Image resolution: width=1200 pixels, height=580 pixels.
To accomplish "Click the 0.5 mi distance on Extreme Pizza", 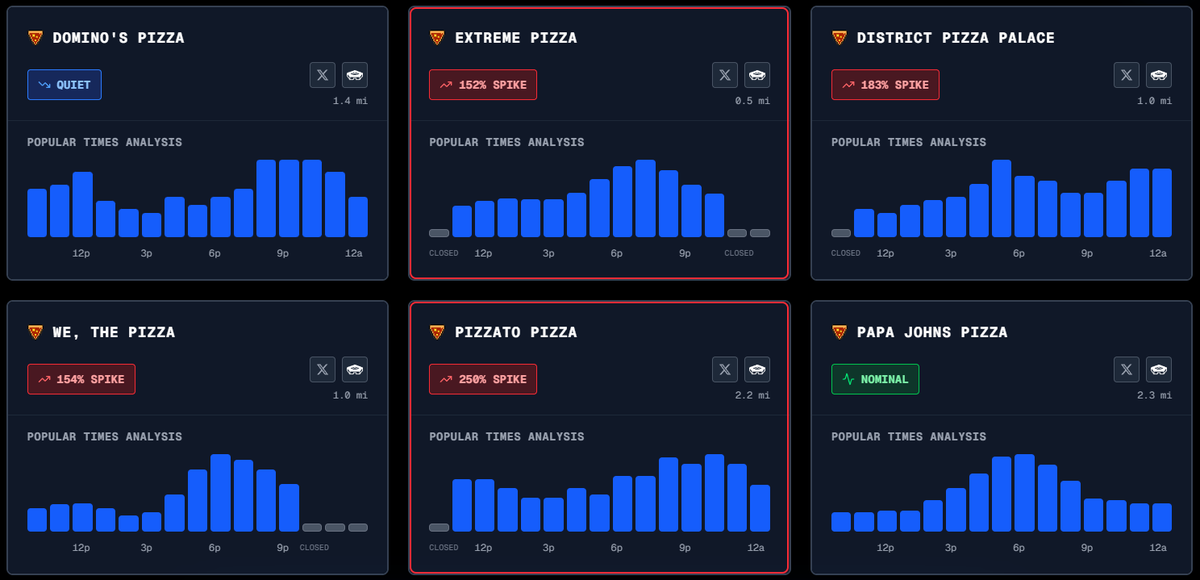I will pyautogui.click(x=752, y=101).
